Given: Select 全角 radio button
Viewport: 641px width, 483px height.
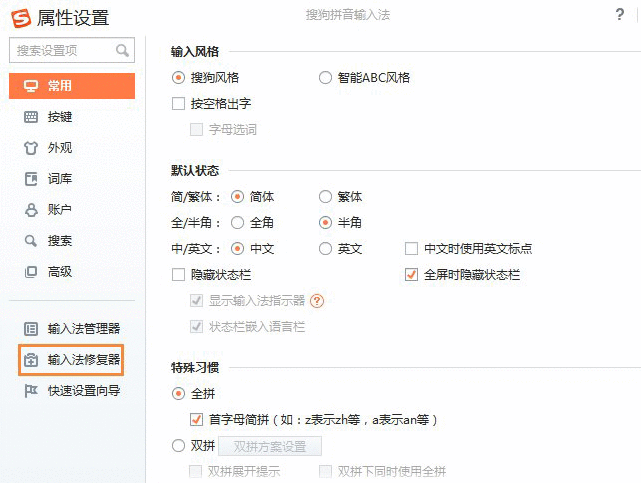Looking at the screenshot, I should pos(237,223).
